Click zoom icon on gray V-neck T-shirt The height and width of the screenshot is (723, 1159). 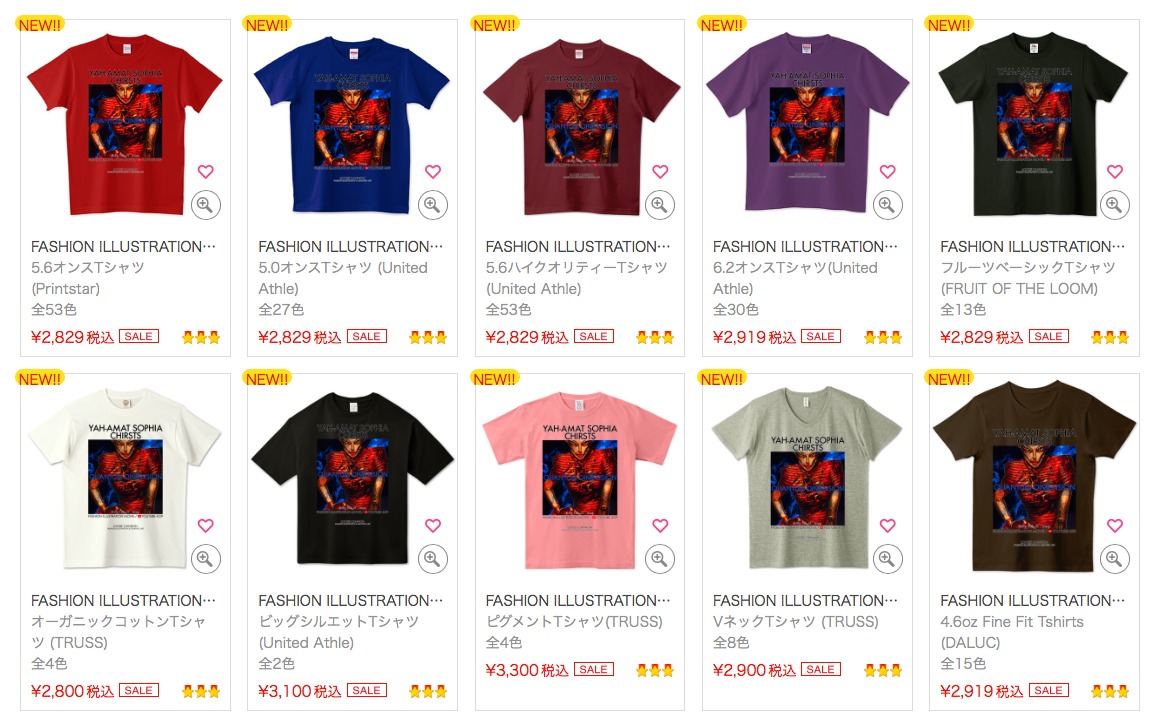(x=887, y=559)
